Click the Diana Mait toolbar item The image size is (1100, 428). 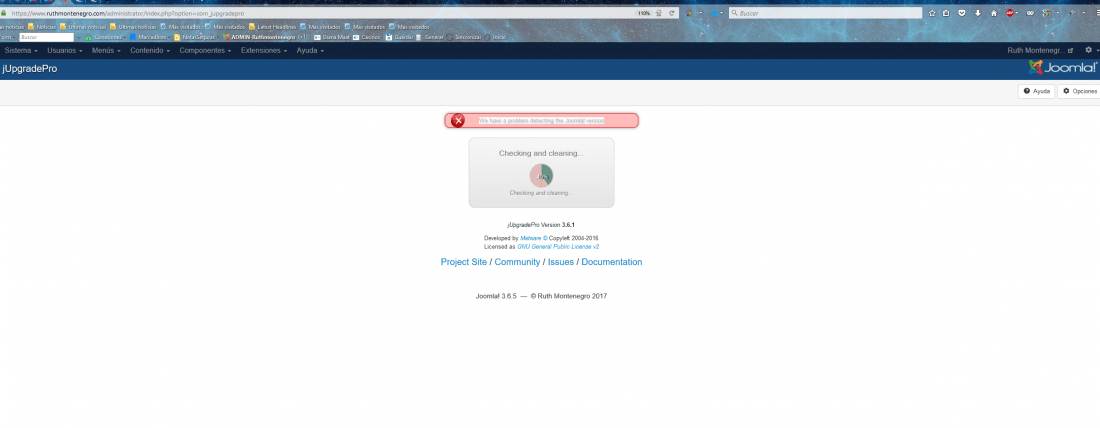point(331,36)
